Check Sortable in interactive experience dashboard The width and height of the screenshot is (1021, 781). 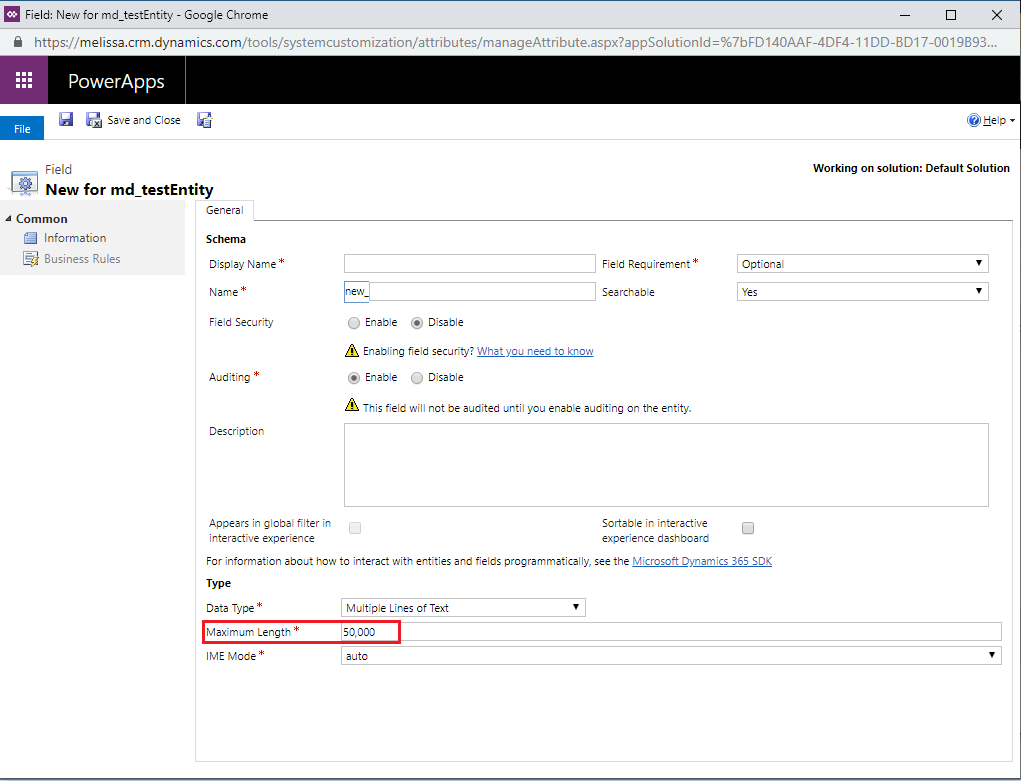pyautogui.click(x=748, y=528)
